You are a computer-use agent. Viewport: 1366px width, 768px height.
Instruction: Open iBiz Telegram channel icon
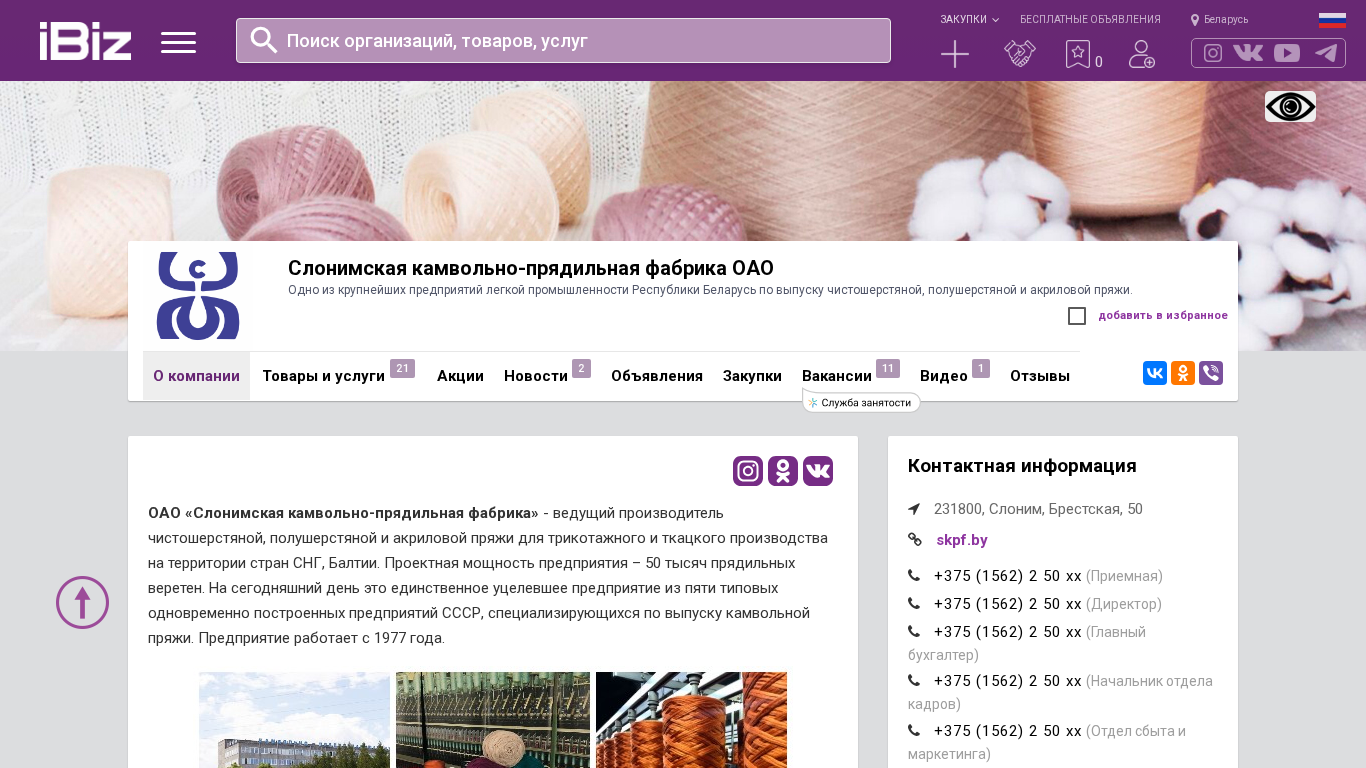click(1326, 53)
